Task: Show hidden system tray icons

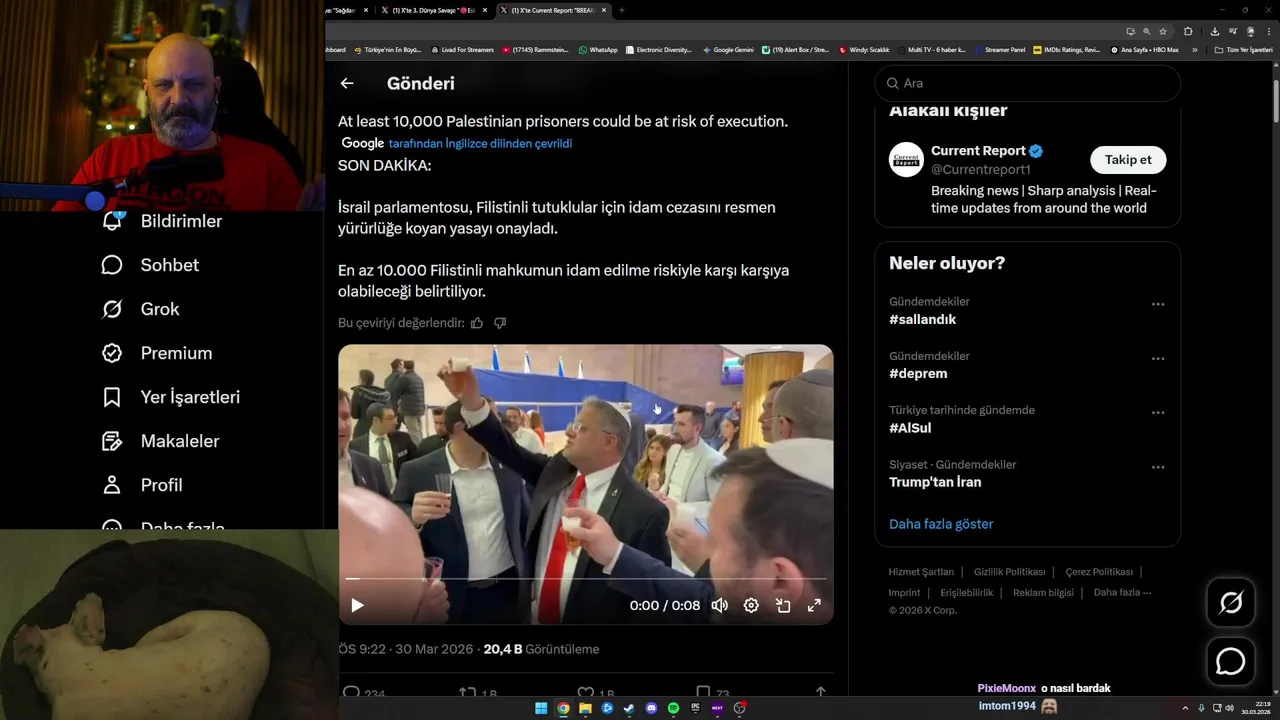Action: (x=1185, y=708)
